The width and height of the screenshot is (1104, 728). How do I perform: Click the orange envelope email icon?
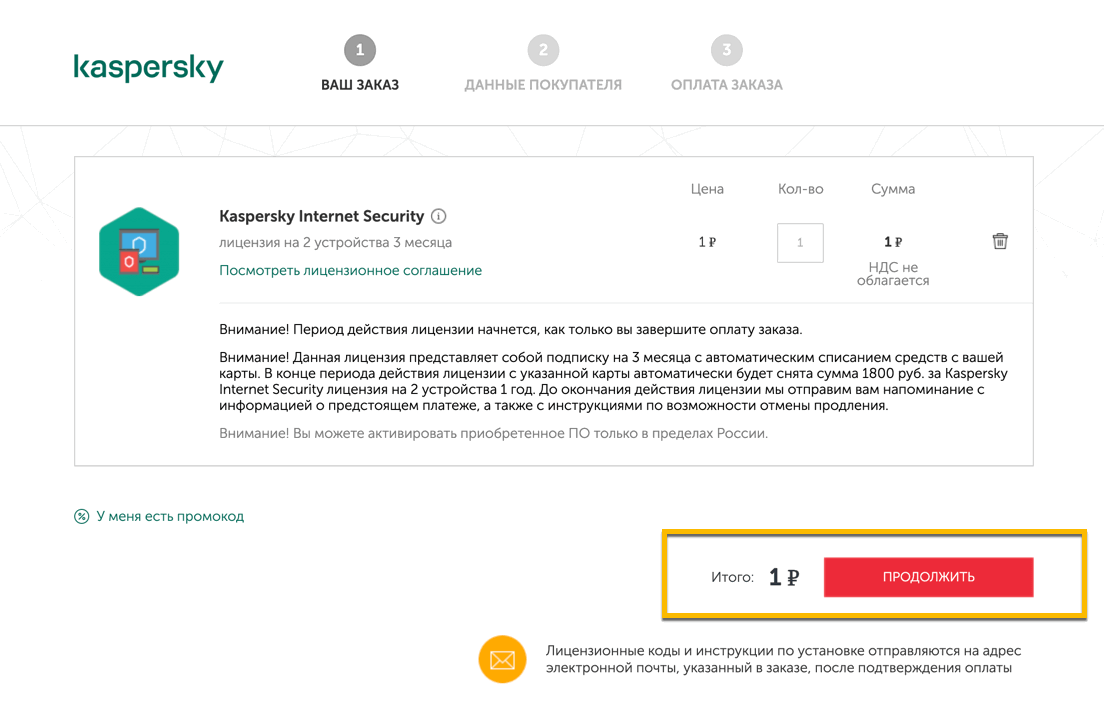[502, 660]
